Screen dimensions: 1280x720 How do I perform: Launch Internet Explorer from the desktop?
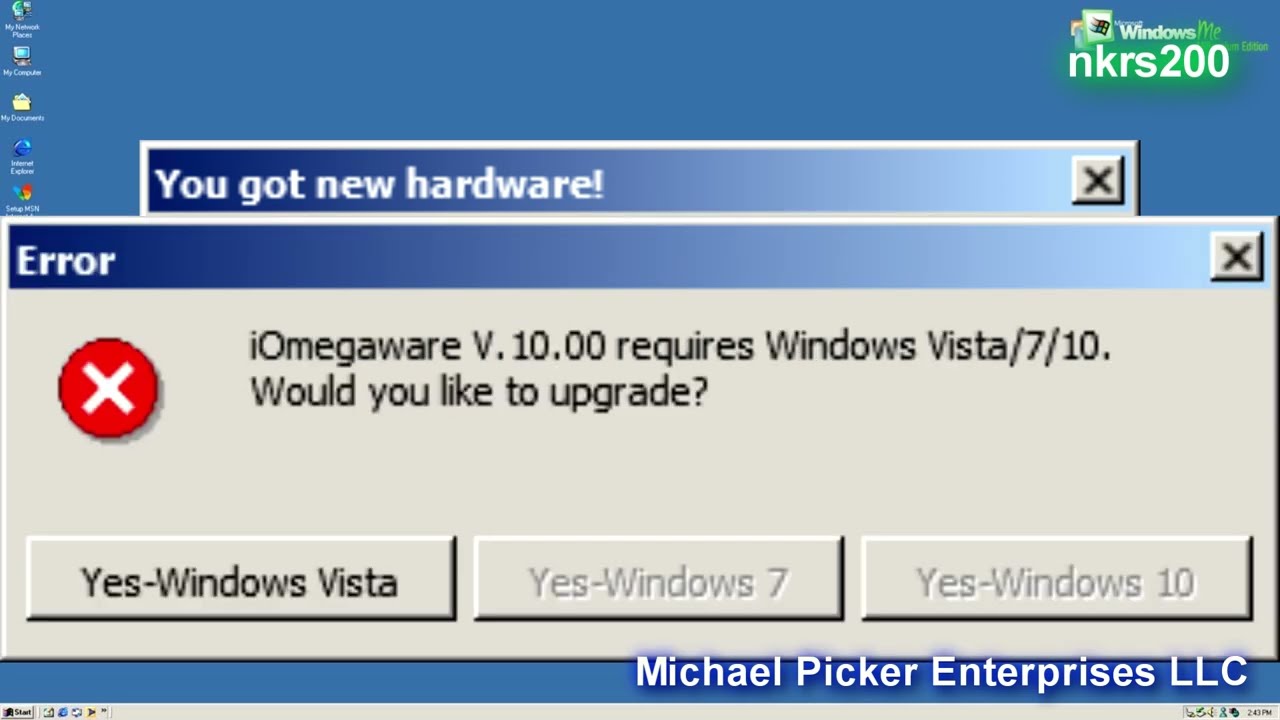(x=21, y=157)
